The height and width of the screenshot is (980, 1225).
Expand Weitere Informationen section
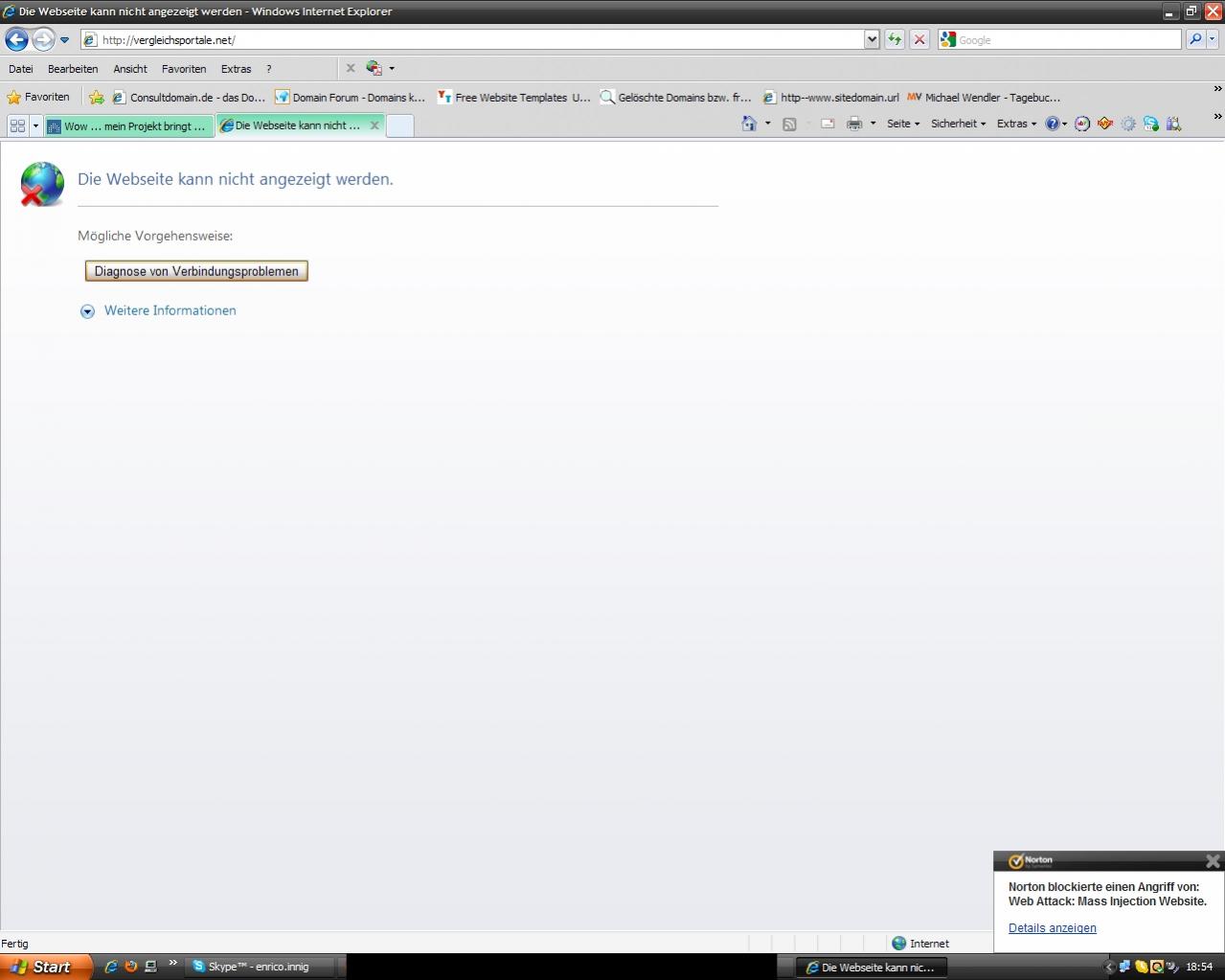(170, 310)
